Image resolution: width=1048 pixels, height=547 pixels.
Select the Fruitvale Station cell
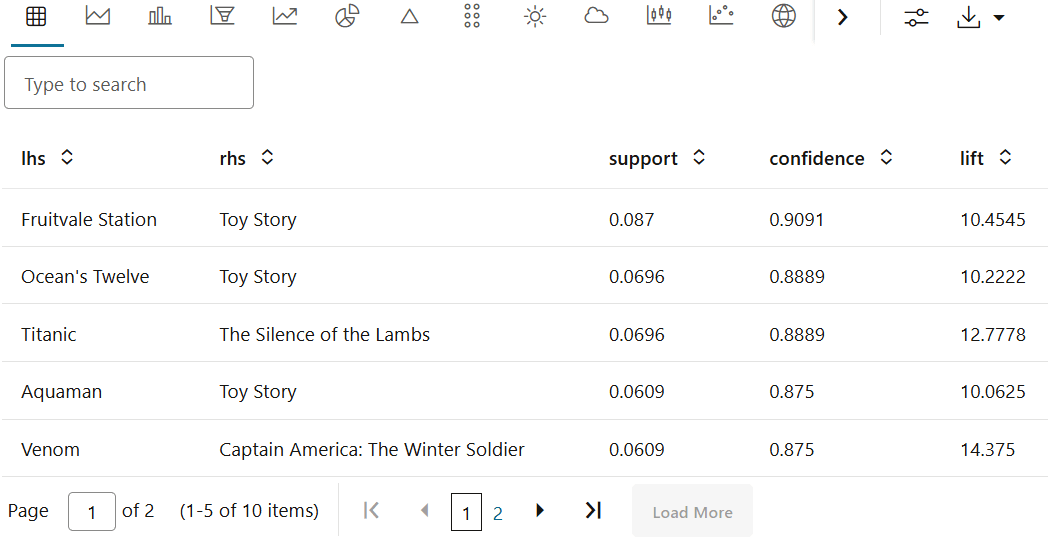point(89,219)
